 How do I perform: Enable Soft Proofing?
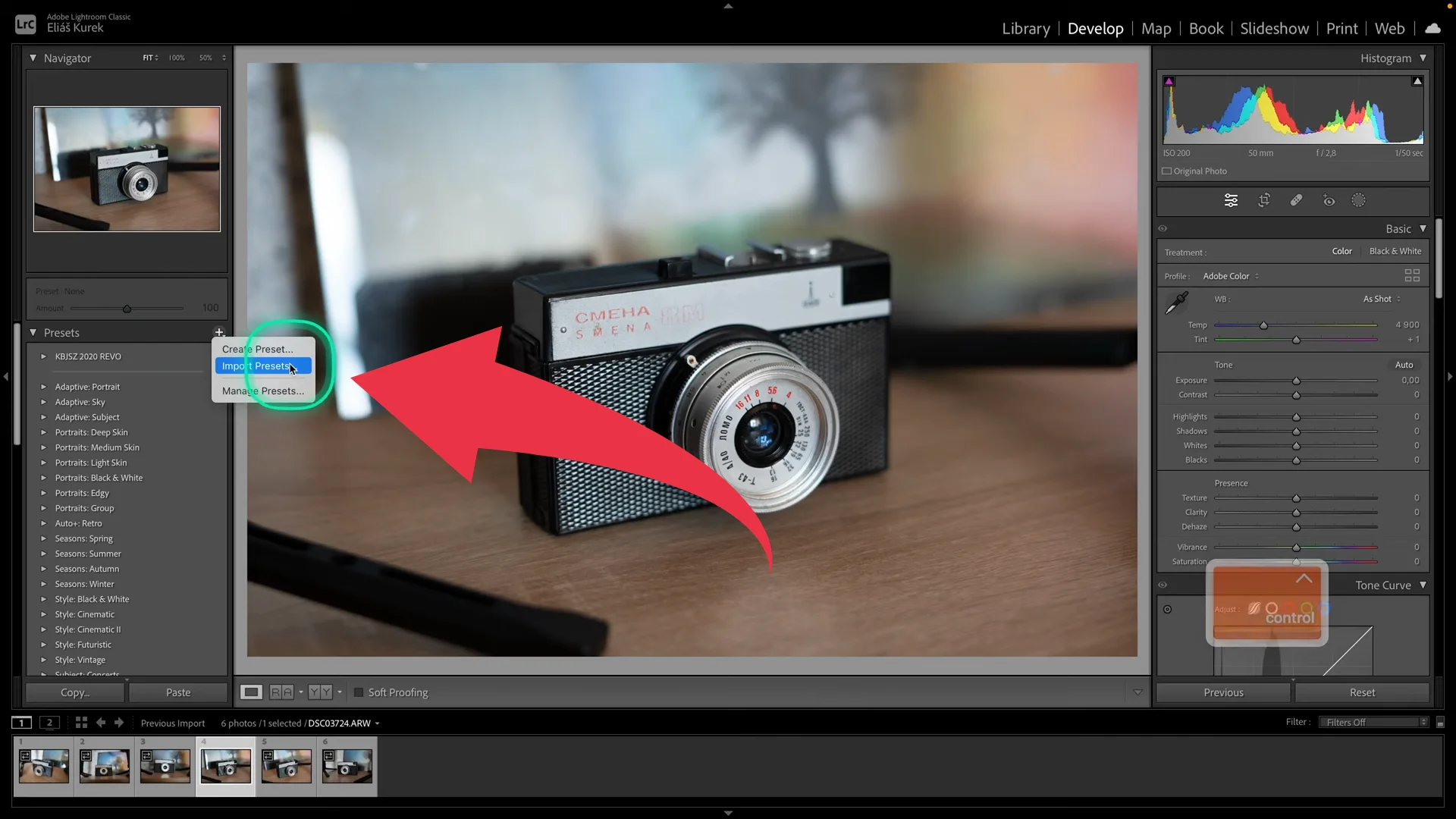coord(358,692)
